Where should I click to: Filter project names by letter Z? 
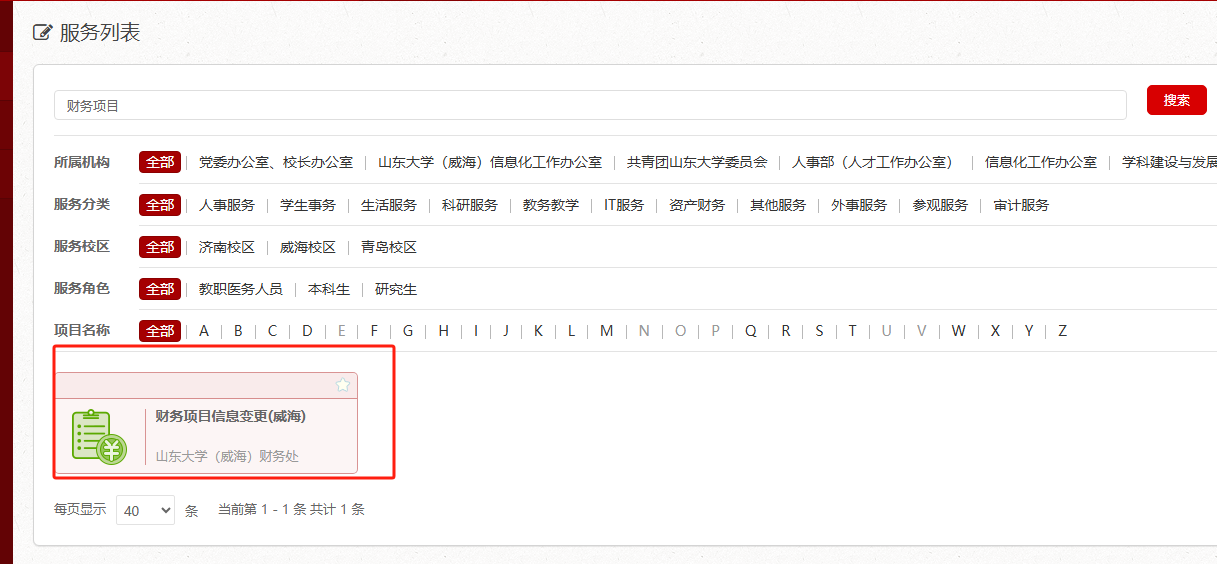[x=1062, y=331]
